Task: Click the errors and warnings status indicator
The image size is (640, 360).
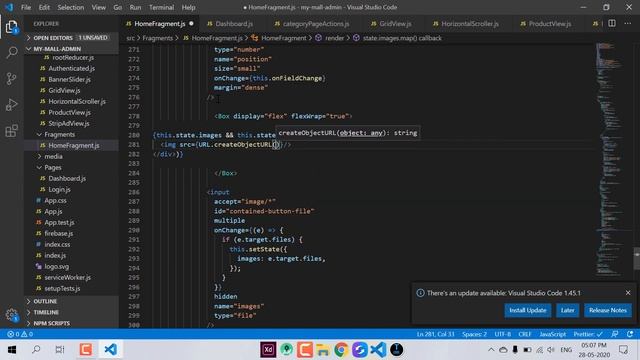Action: click(x=20, y=334)
